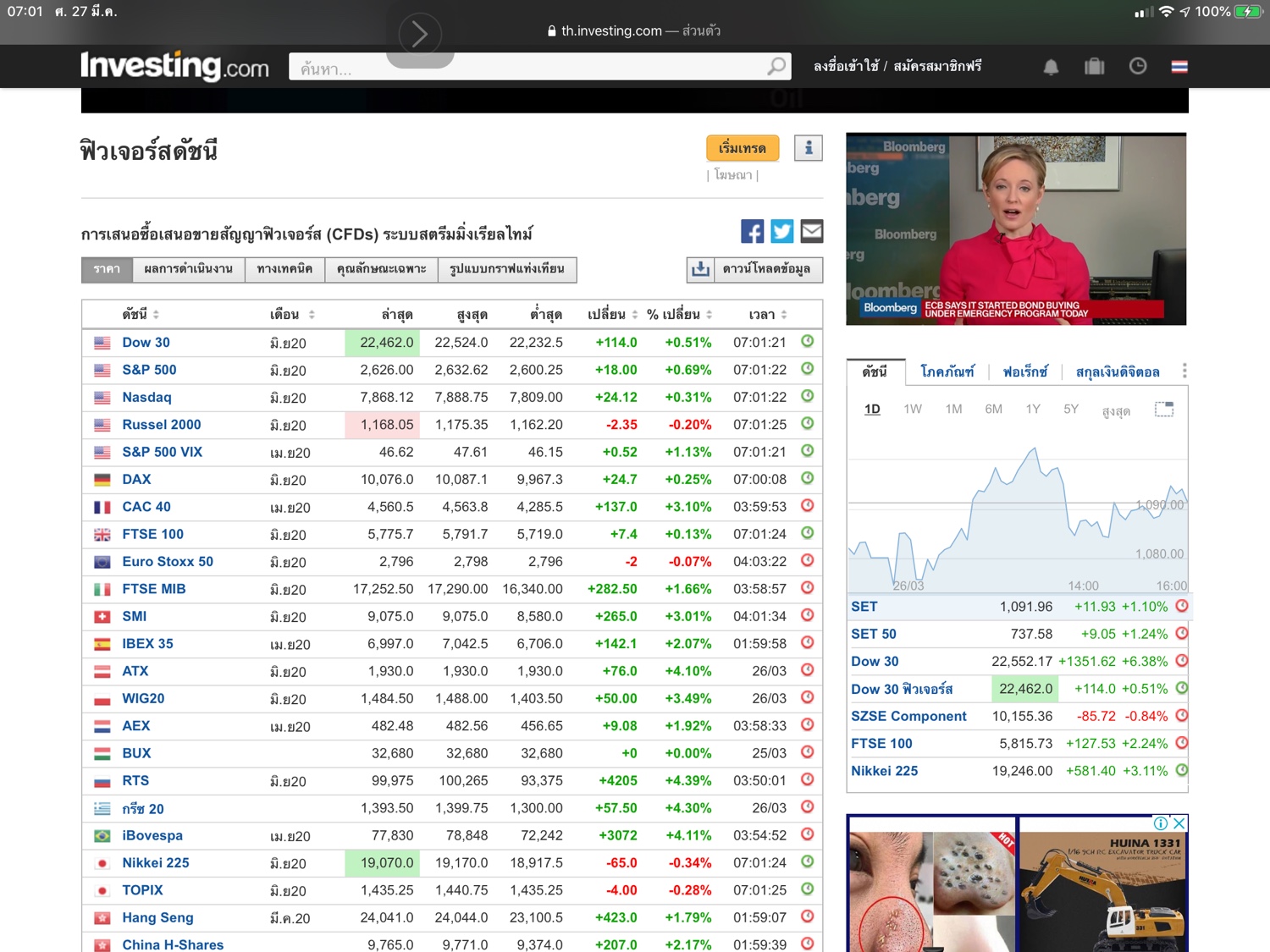The height and width of the screenshot is (952, 1270).
Task: Open the notifications bell icon
Action: click(1051, 67)
